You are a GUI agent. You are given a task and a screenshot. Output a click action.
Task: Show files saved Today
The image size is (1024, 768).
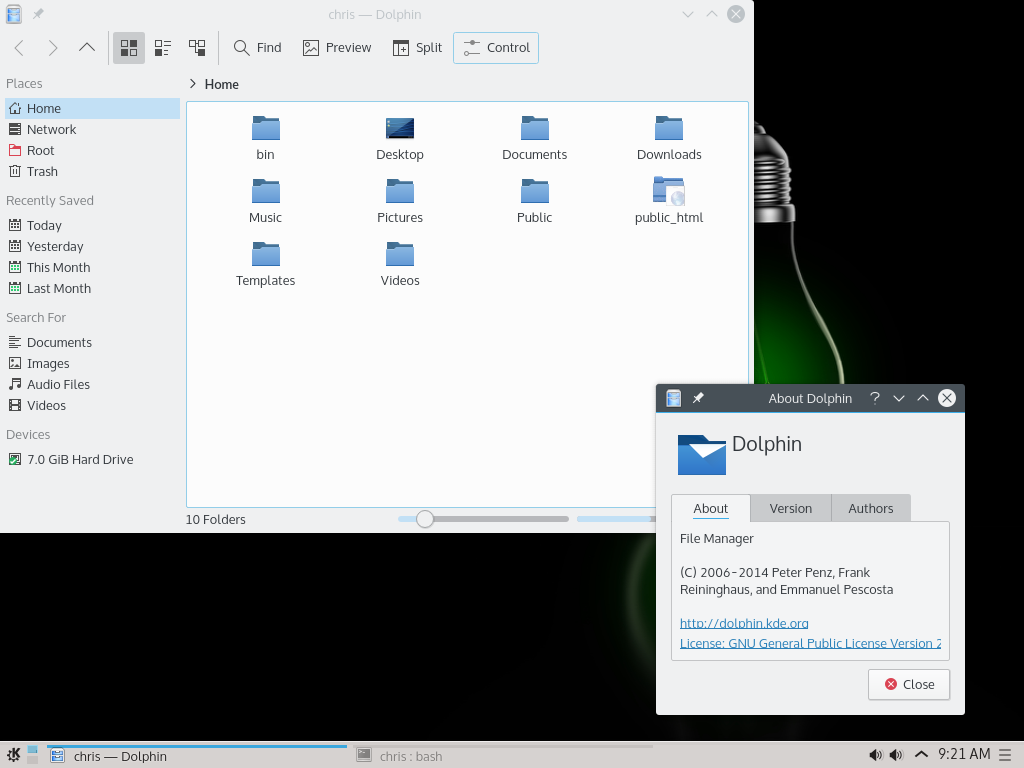[x=92, y=225]
